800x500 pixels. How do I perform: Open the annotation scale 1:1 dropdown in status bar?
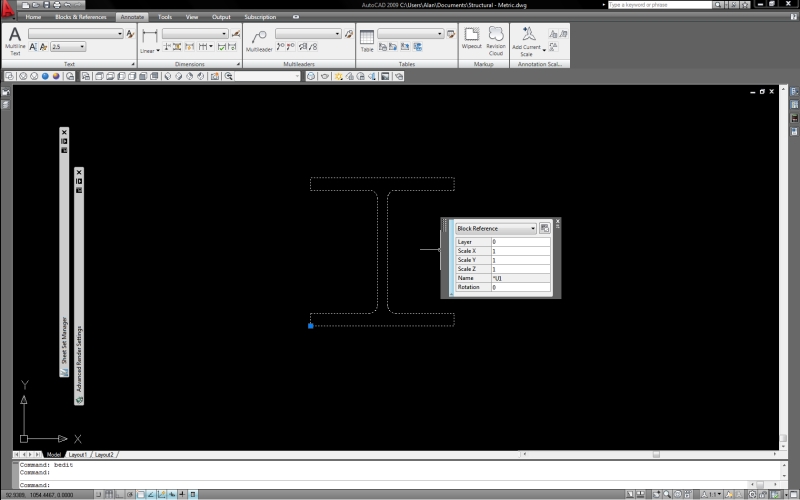(x=713, y=494)
